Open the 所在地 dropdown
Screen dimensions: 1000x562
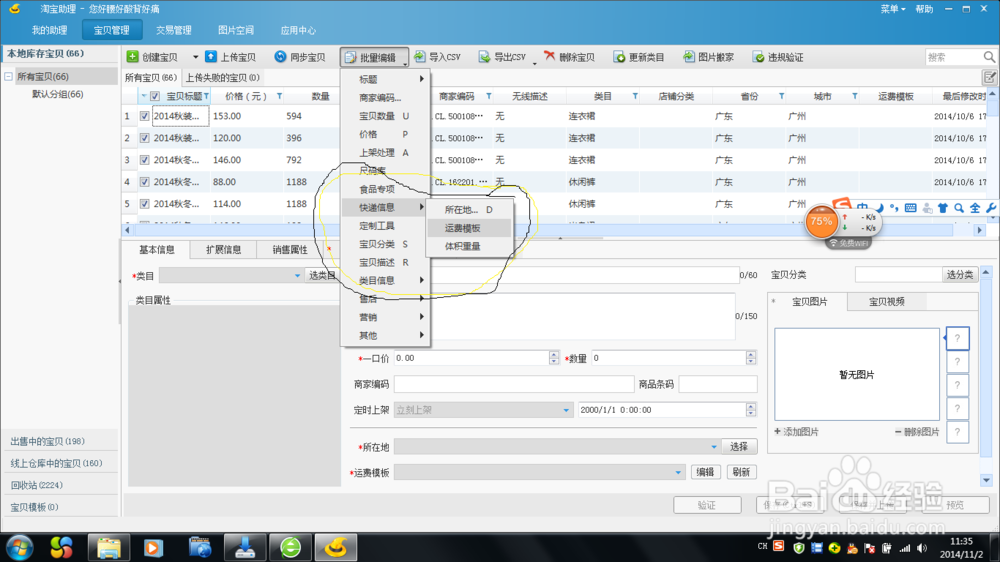[x=714, y=447]
